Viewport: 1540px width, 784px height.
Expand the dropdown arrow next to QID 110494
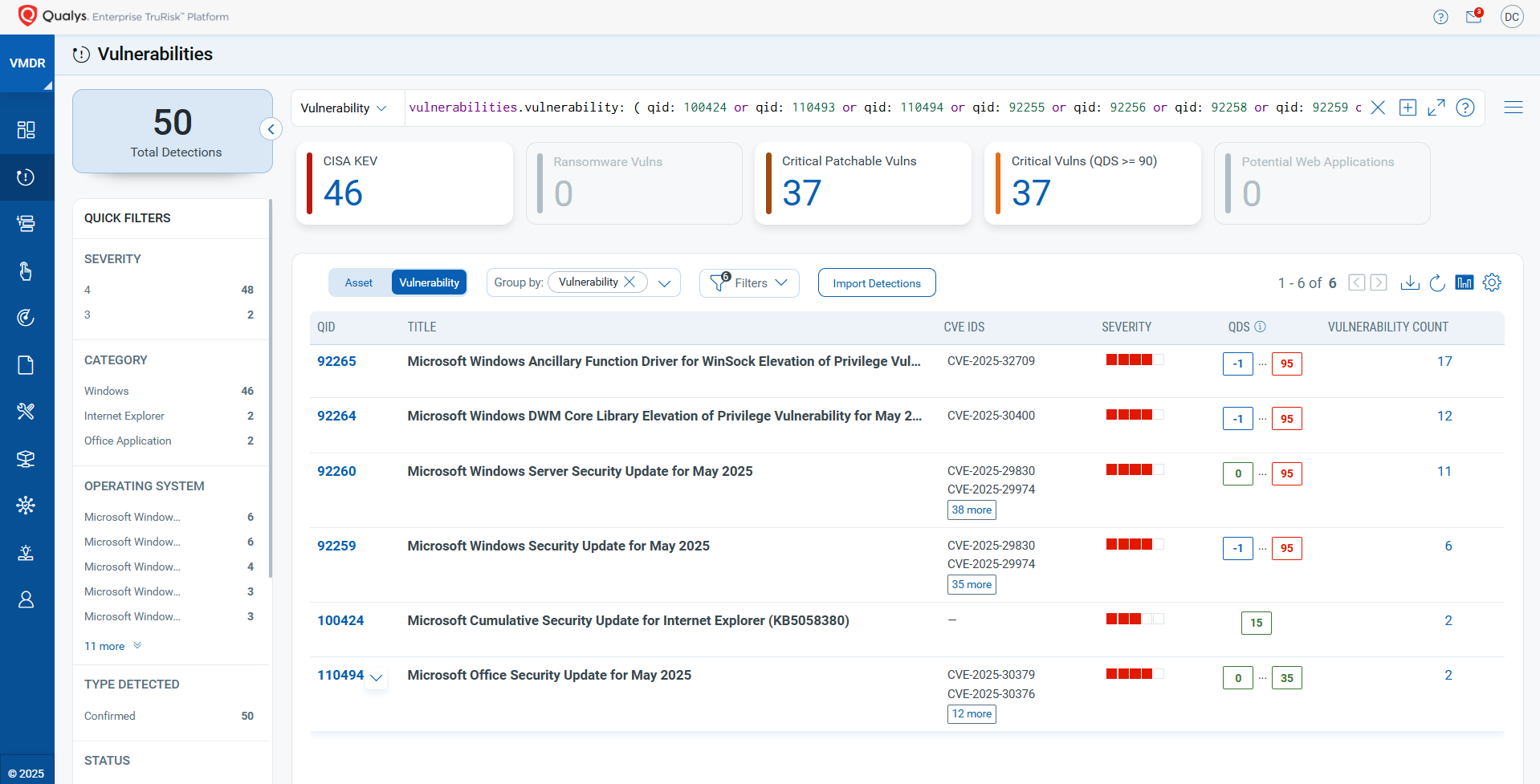pos(376,678)
